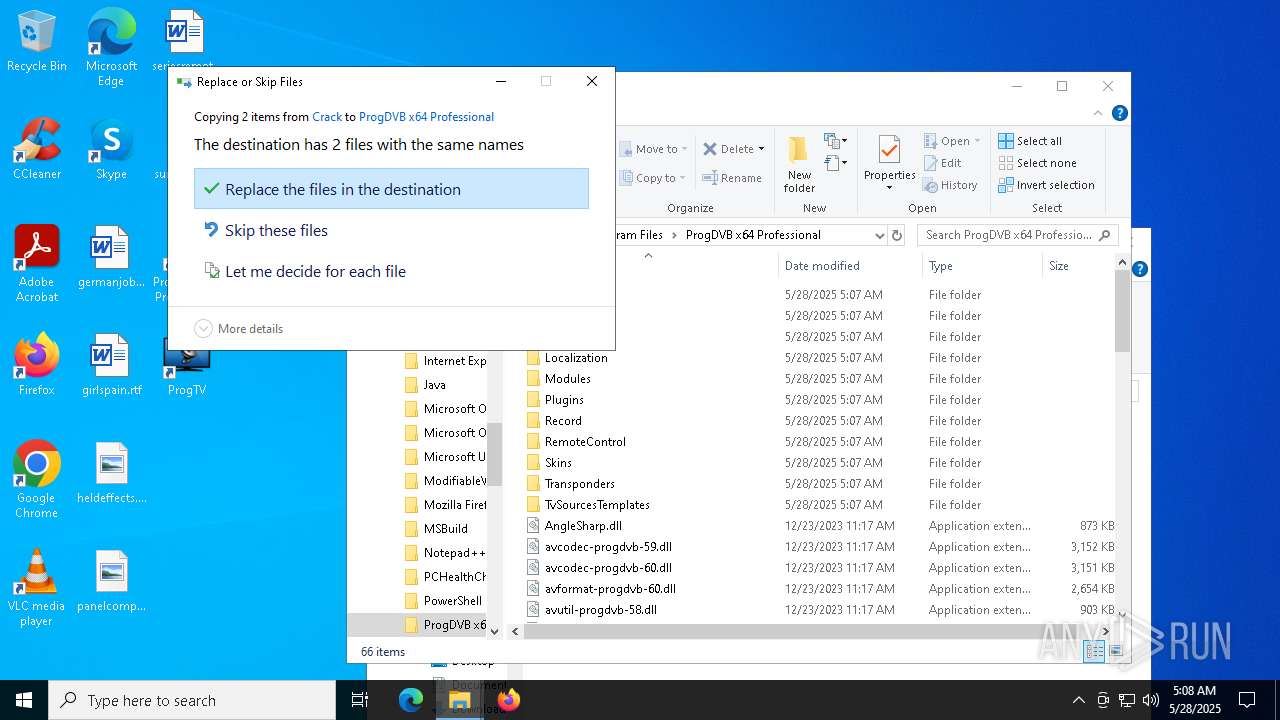
Task: Open Task View on the taskbar
Action: tap(360, 700)
